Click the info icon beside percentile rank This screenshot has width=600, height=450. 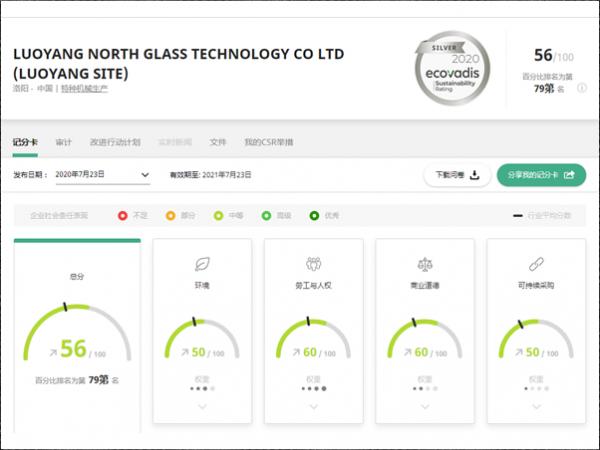[x=581, y=88]
